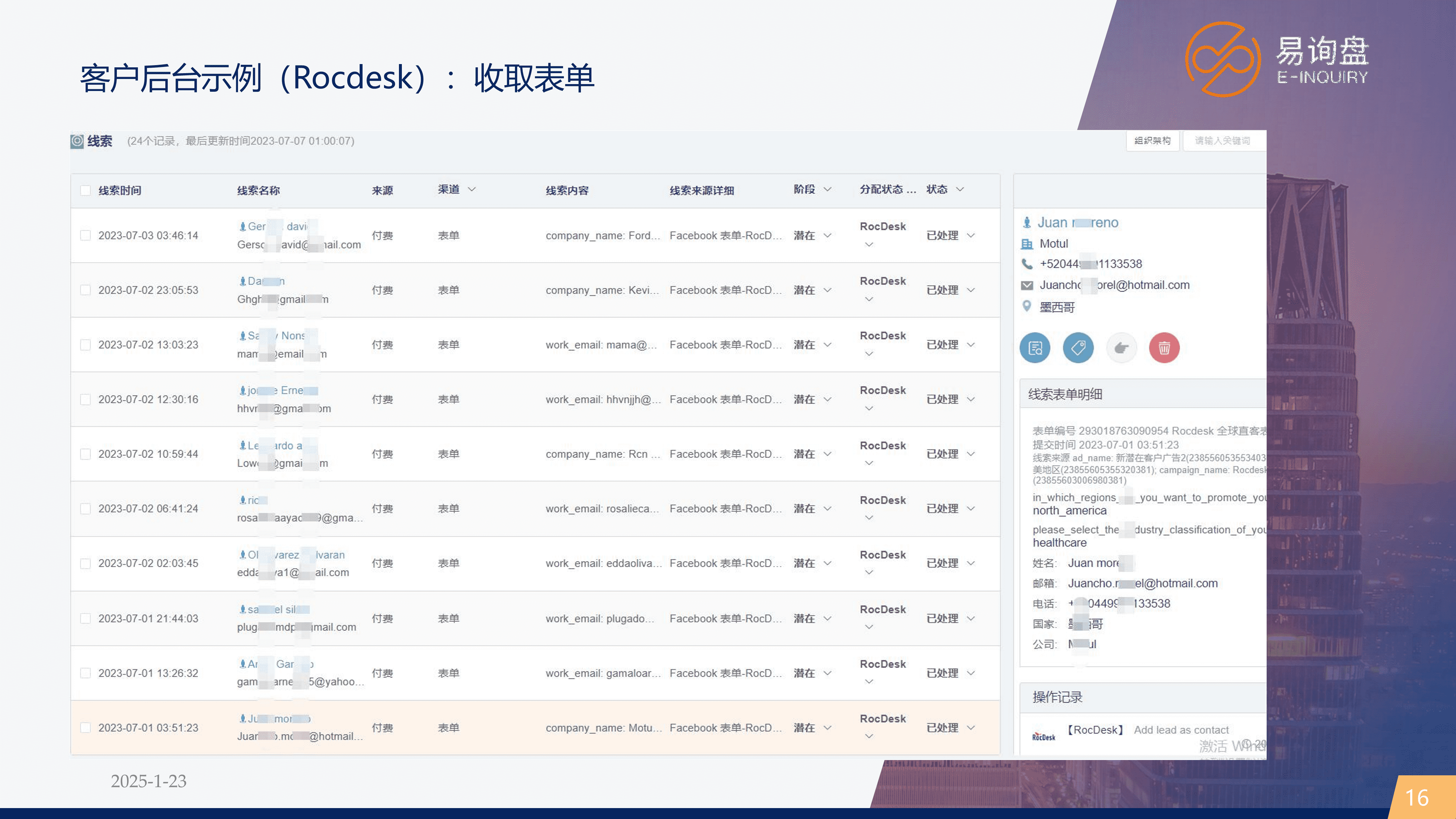The height and width of the screenshot is (819, 1456).
Task: Check the row dated 2023-07-01 03:51:23
Action: coord(85,728)
